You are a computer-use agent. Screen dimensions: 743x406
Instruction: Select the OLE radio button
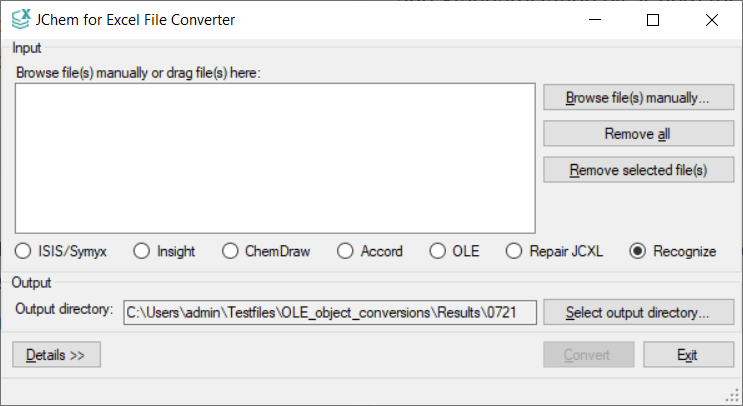tap(437, 251)
